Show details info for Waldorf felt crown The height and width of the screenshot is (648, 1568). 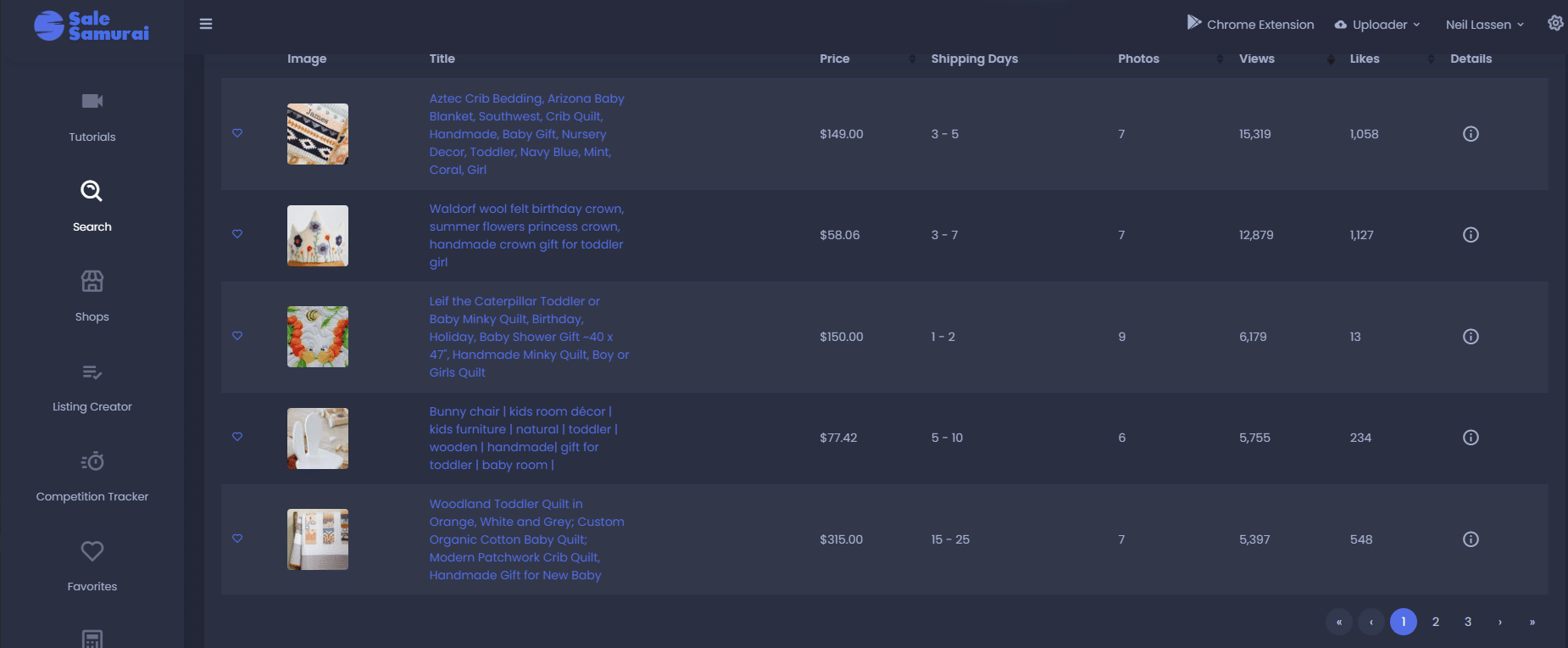[x=1471, y=235]
